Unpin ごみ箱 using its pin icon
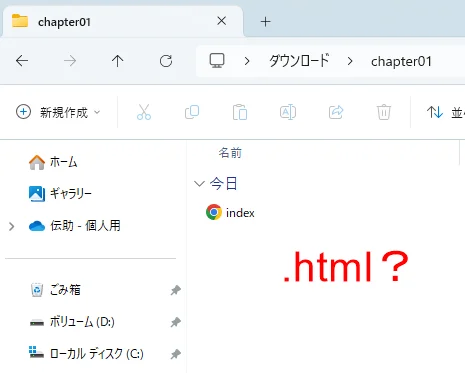Screen dimensions: 465x373 [175, 290]
